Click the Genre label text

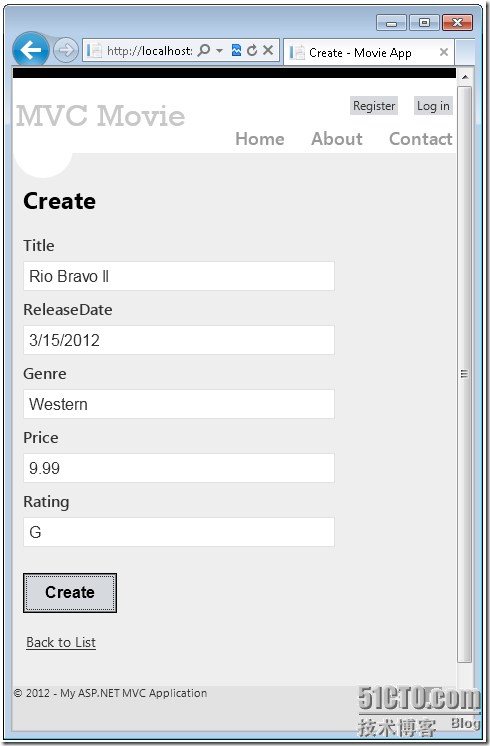[45, 374]
